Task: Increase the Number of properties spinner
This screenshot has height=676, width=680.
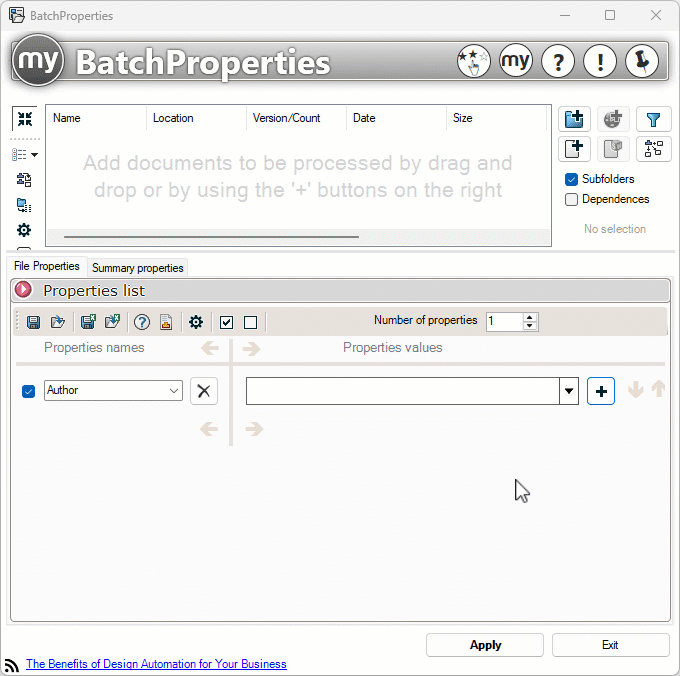Action: pos(530,317)
